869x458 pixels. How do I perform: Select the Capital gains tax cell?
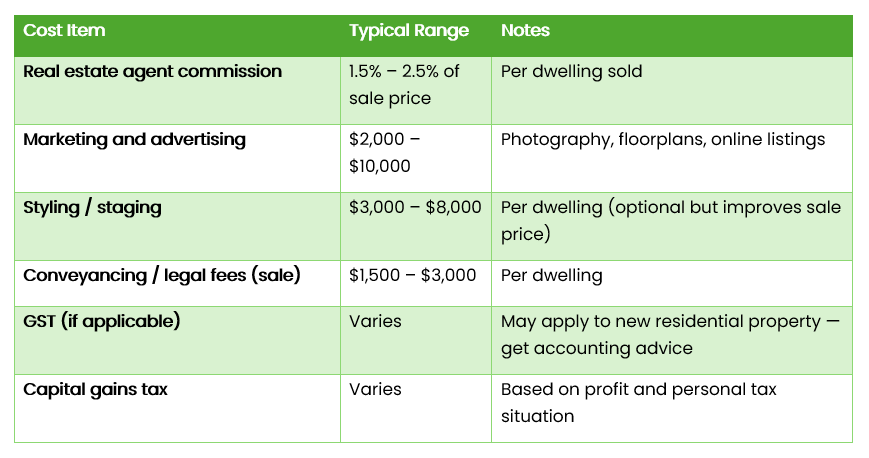point(95,390)
